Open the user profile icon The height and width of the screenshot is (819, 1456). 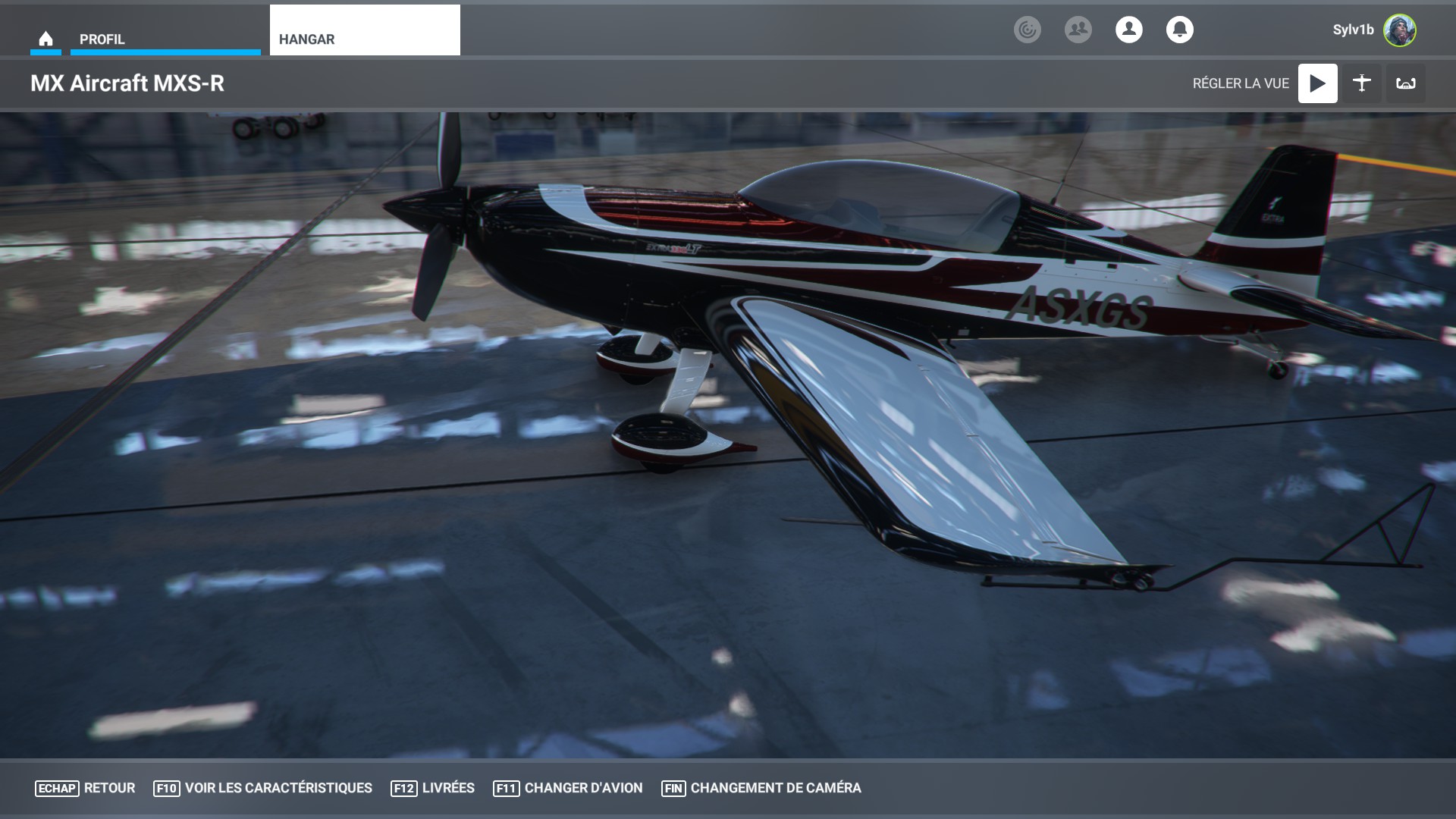(x=1129, y=30)
